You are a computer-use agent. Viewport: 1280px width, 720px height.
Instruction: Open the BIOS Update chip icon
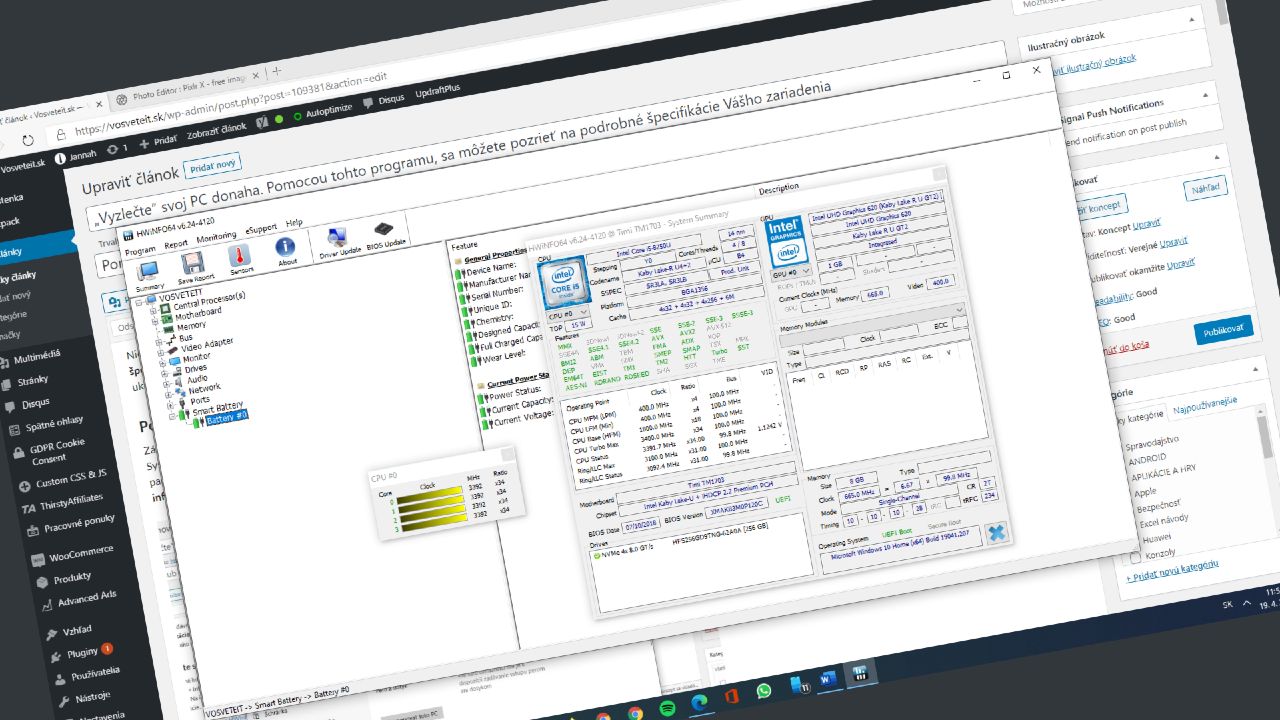pyautogui.click(x=383, y=230)
